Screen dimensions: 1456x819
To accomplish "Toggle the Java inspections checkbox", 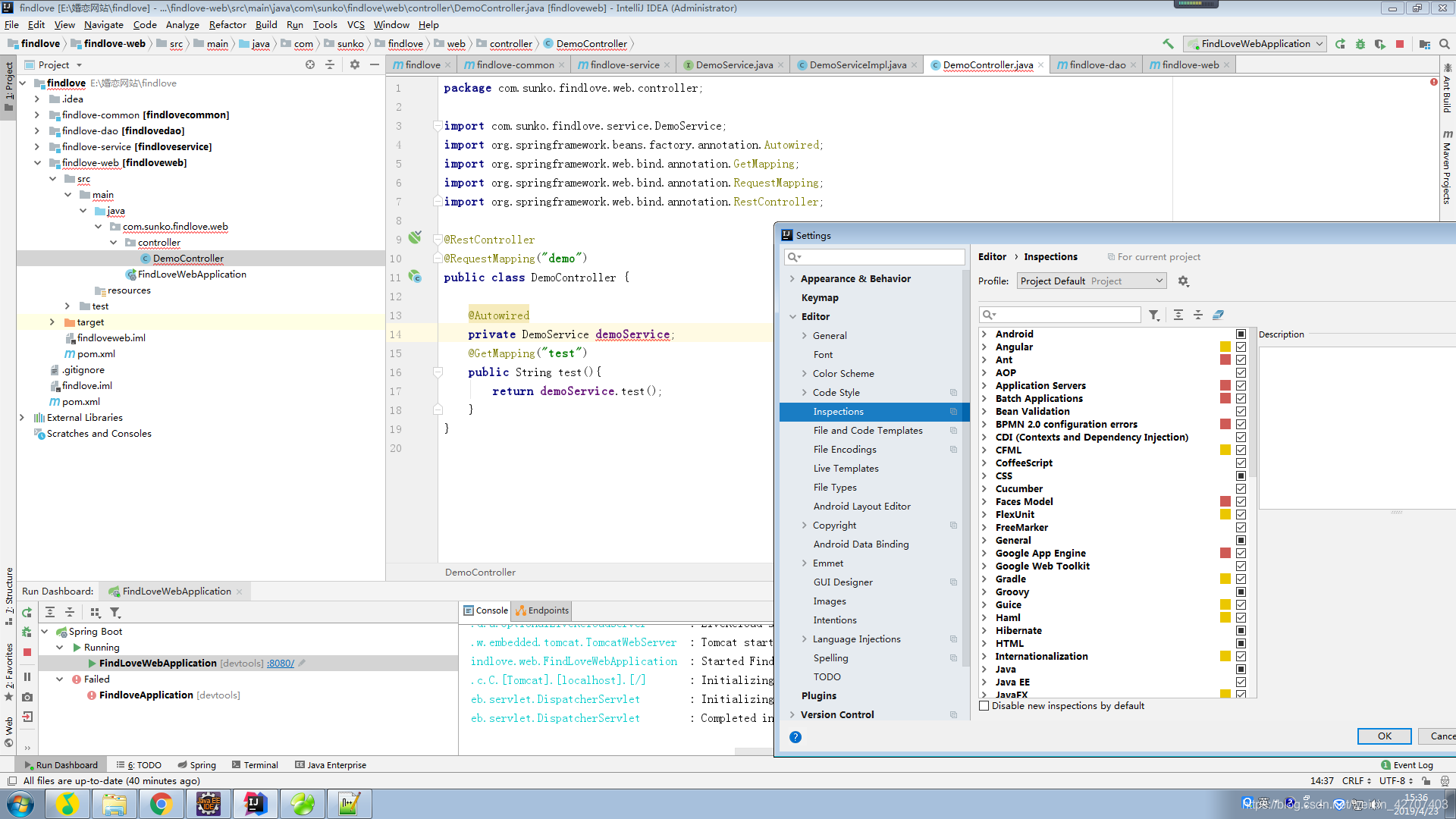I will click(1241, 670).
